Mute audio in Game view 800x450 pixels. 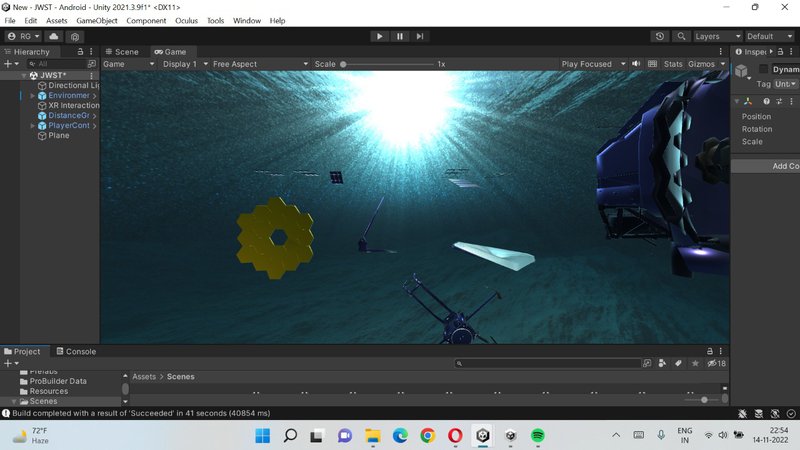click(x=635, y=64)
